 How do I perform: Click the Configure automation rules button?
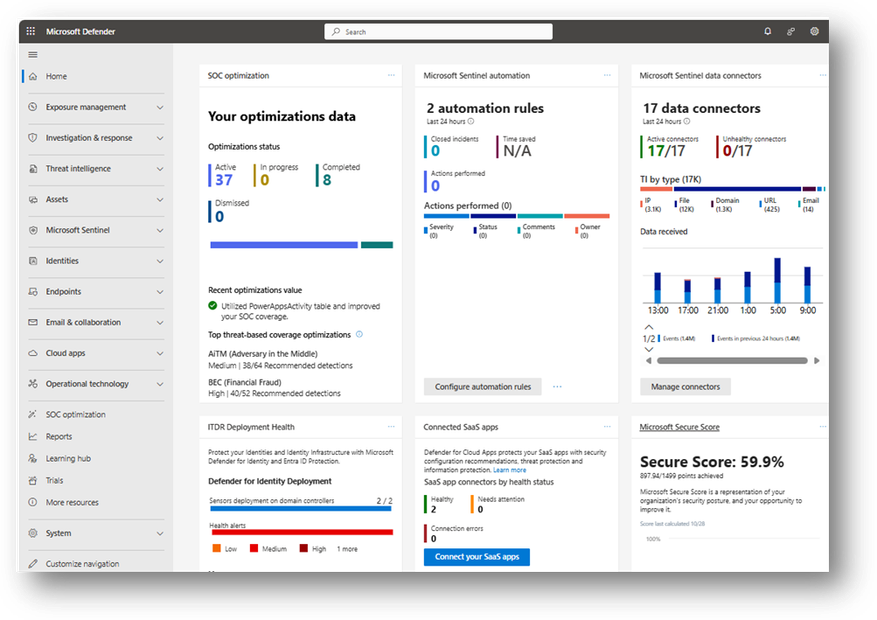(x=483, y=386)
